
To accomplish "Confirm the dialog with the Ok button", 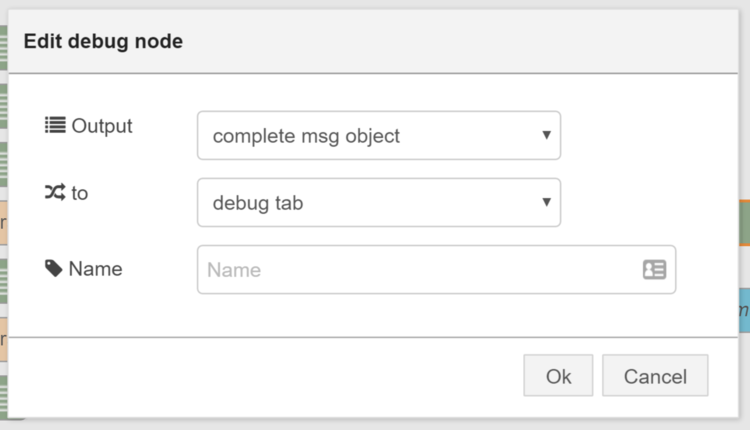I will (x=558, y=375).
